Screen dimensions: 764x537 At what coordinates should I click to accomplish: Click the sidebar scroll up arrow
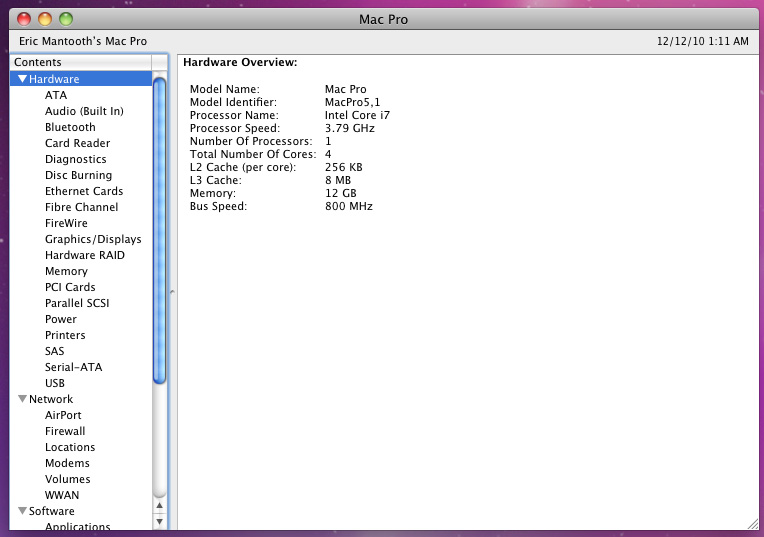click(159, 505)
